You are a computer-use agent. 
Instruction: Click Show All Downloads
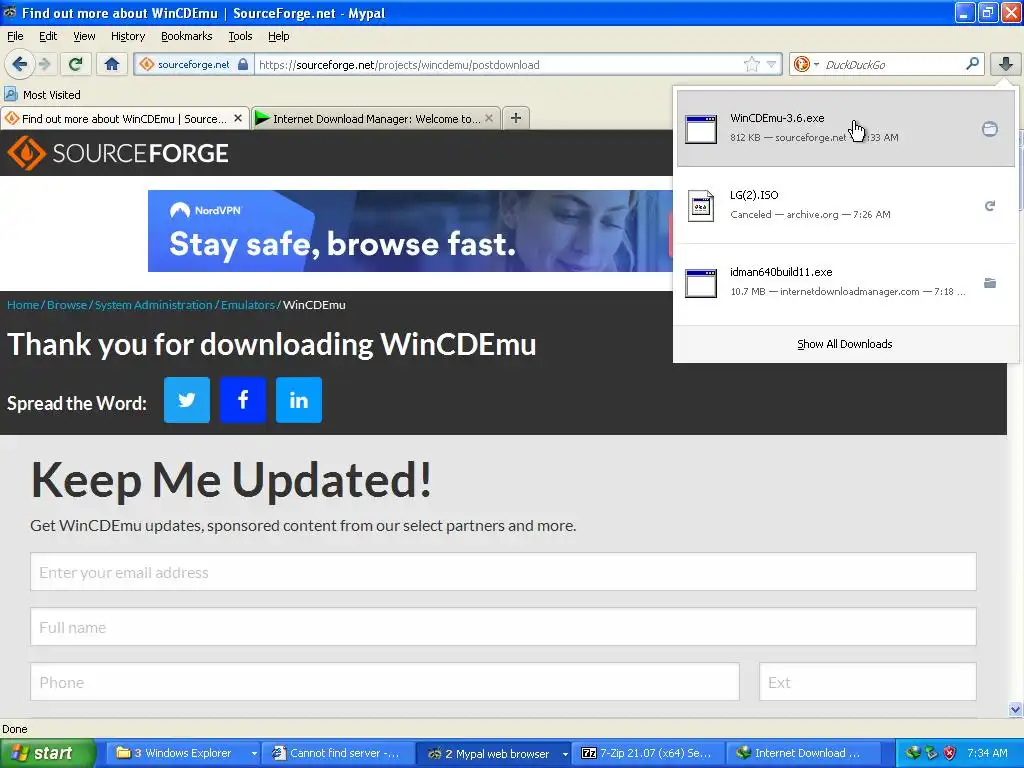click(844, 344)
